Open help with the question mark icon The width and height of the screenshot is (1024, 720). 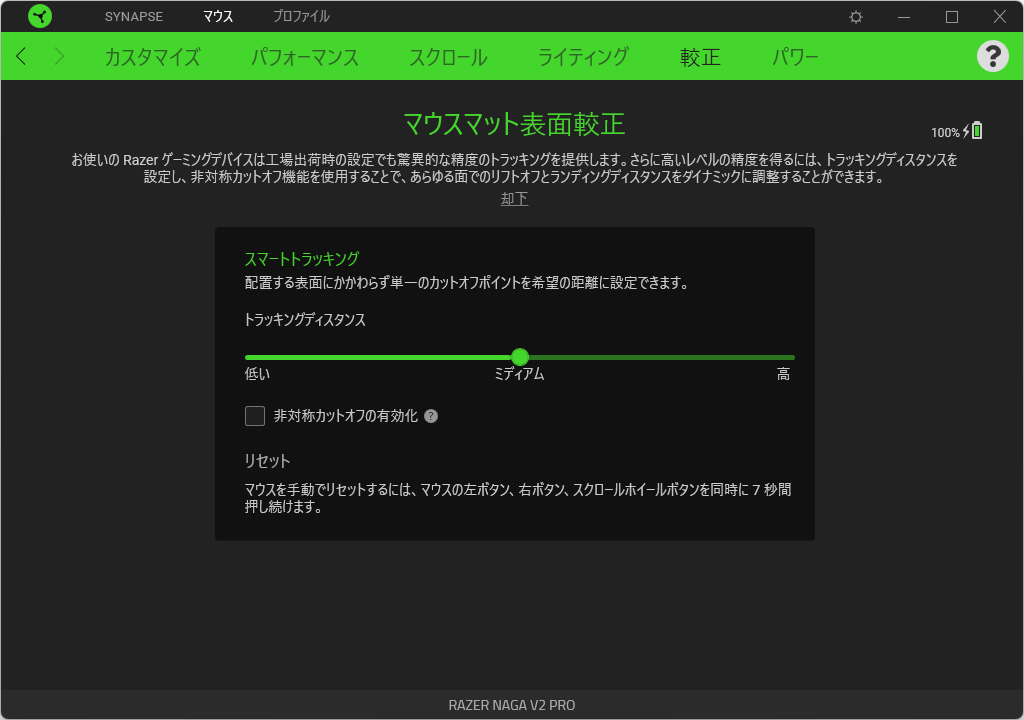(992, 56)
